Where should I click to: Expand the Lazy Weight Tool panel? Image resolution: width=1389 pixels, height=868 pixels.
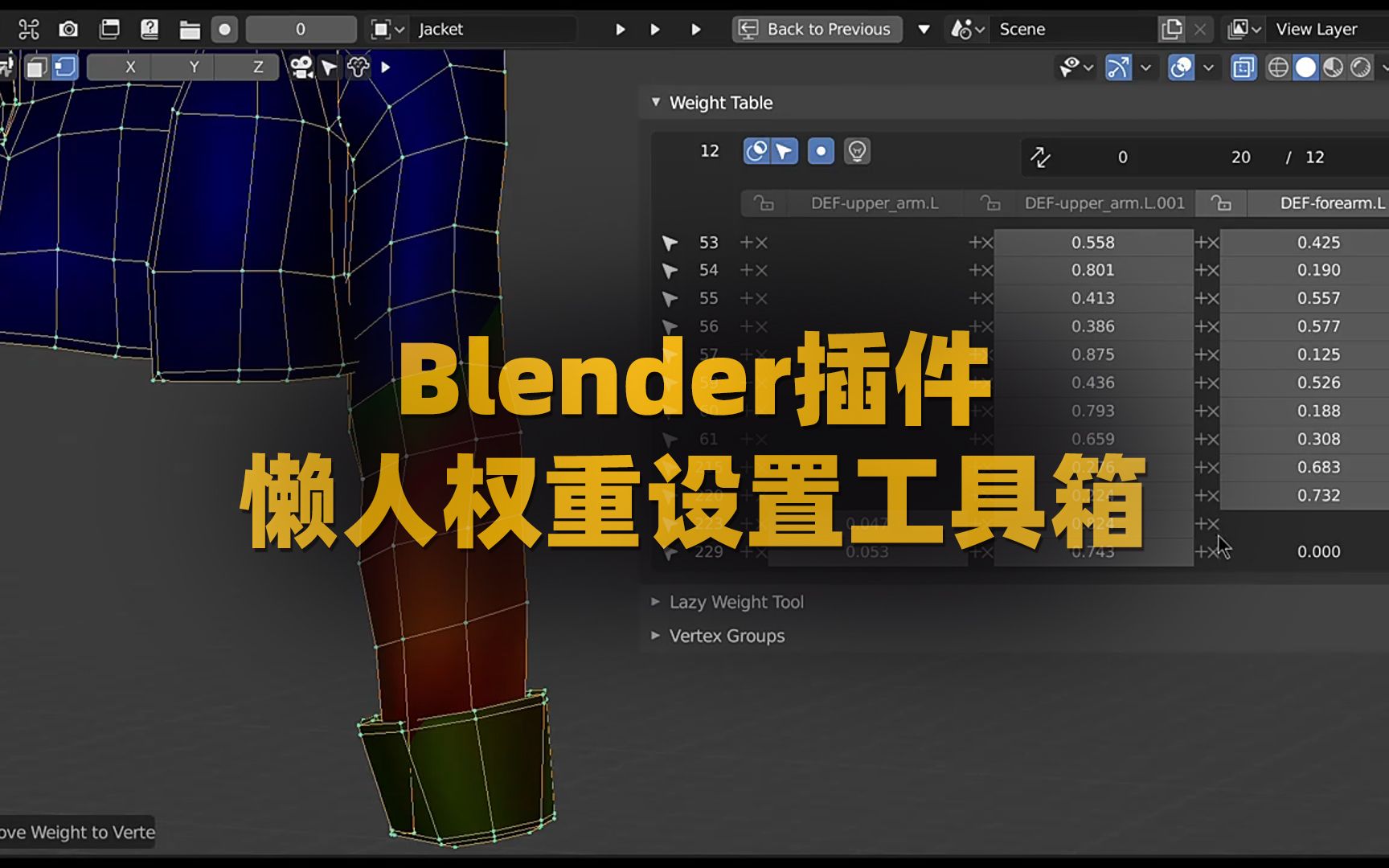[656, 601]
